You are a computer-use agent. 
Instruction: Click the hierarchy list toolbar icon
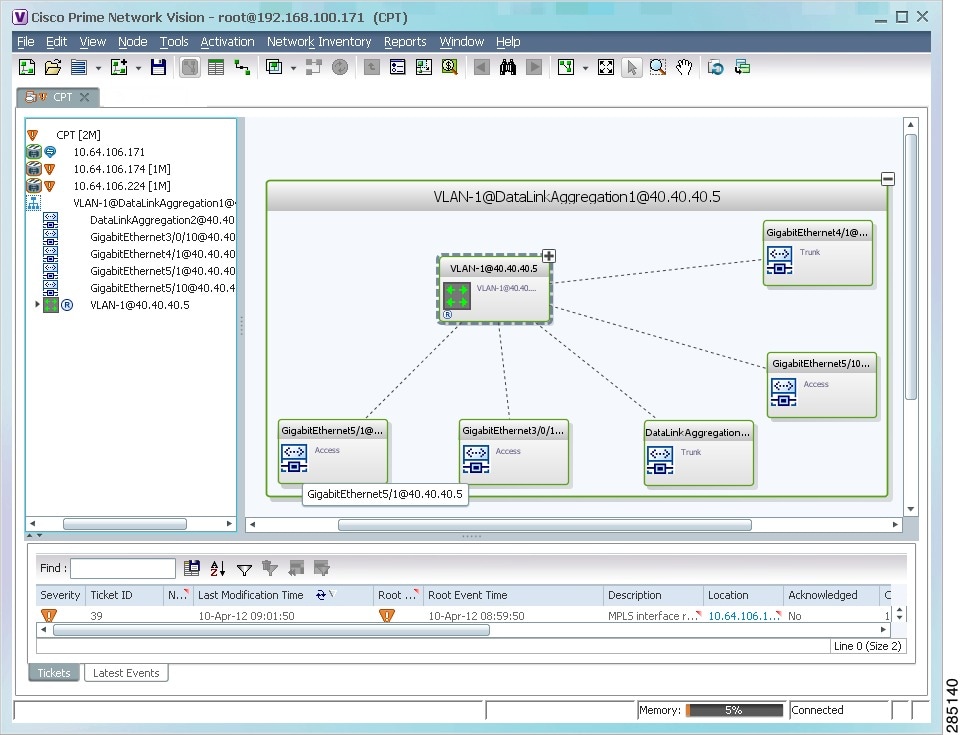pyautogui.click(x=79, y=67)
